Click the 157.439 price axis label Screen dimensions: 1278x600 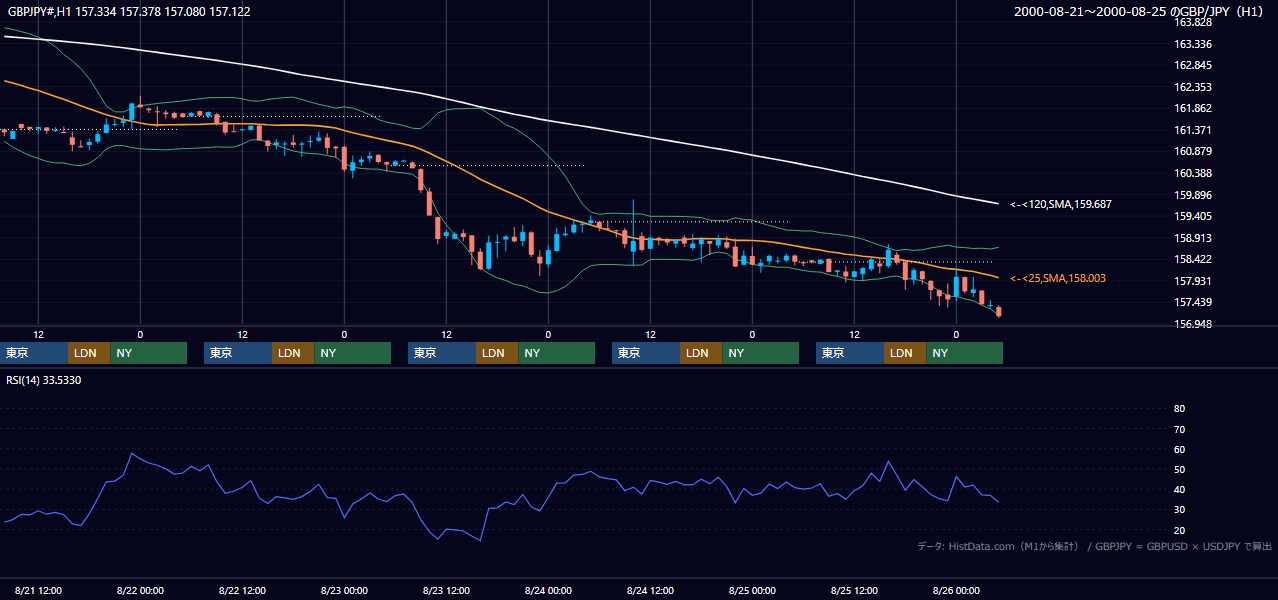pyautogui.click(x=1193, y=302)
